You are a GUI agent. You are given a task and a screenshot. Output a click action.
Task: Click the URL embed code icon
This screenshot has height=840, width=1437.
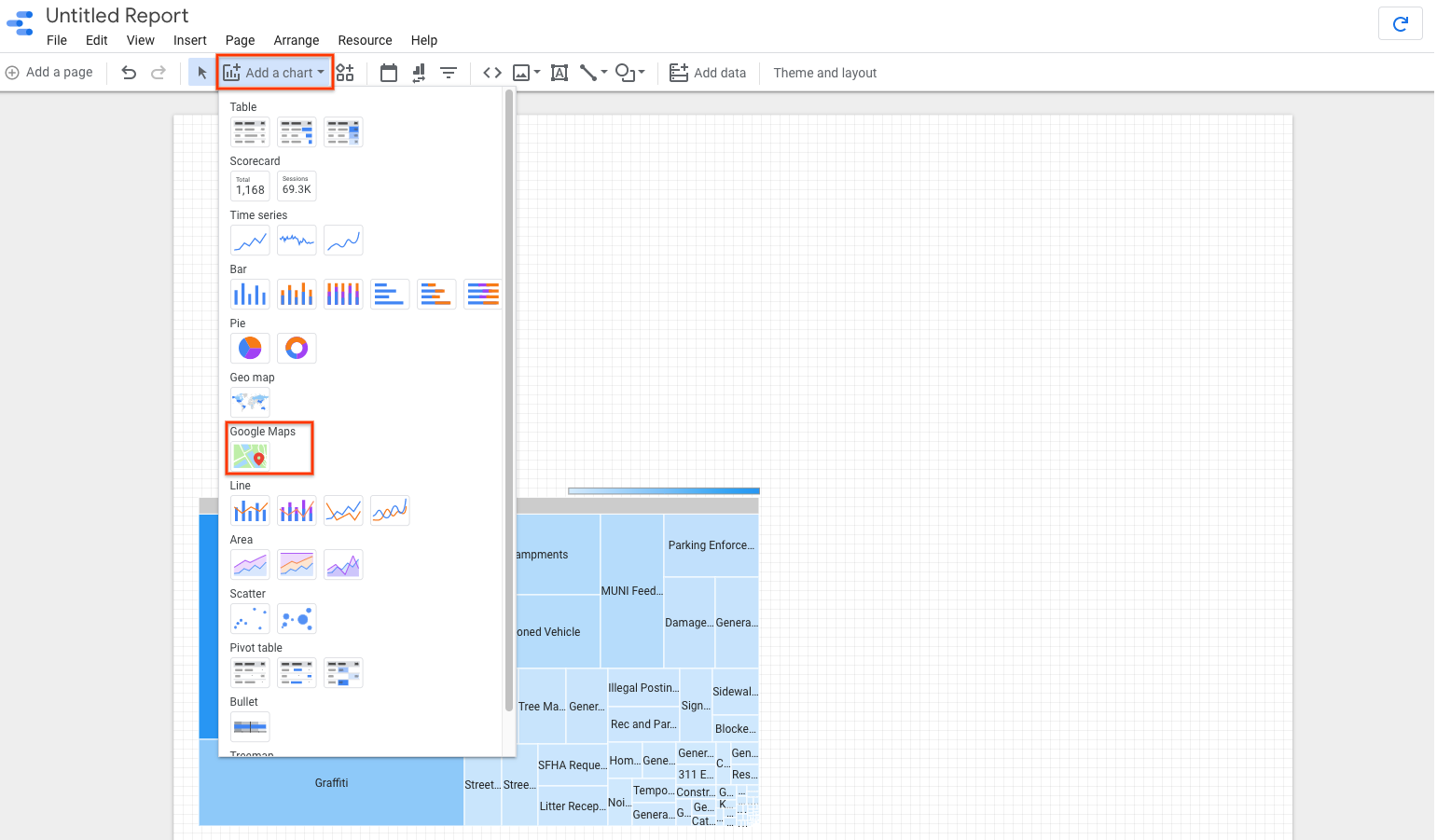pyautogui.click(x=492, y=73)
